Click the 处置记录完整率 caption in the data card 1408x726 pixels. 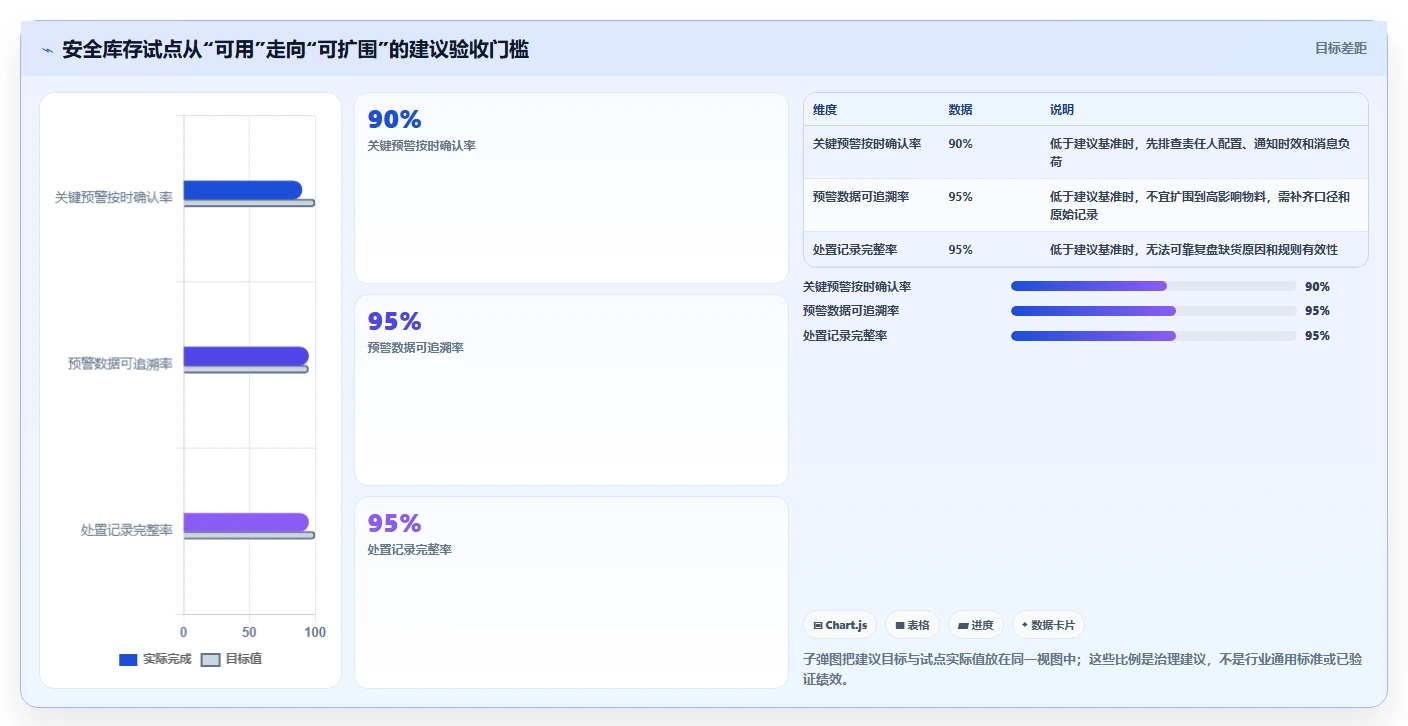pyautogui.click(x=410, y=550)
